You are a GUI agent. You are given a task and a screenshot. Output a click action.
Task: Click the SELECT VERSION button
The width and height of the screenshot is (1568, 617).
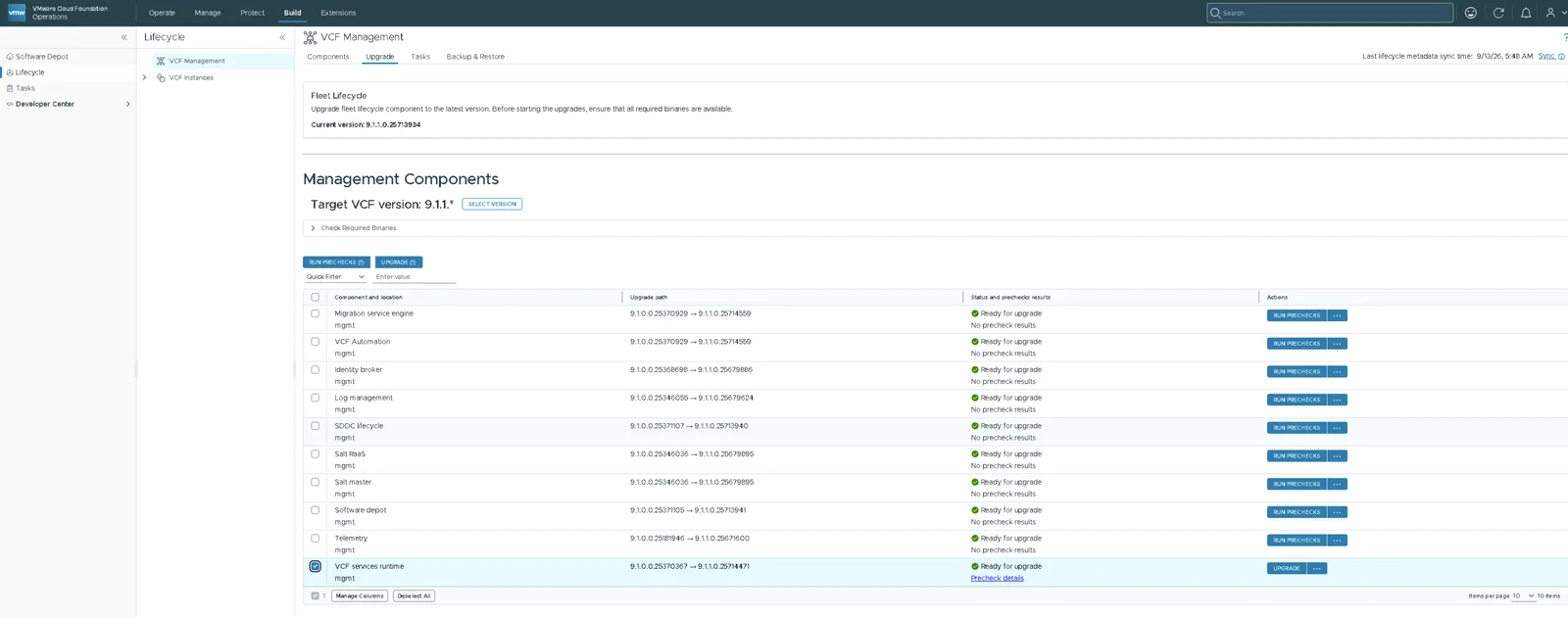click(x=492, y=204)
